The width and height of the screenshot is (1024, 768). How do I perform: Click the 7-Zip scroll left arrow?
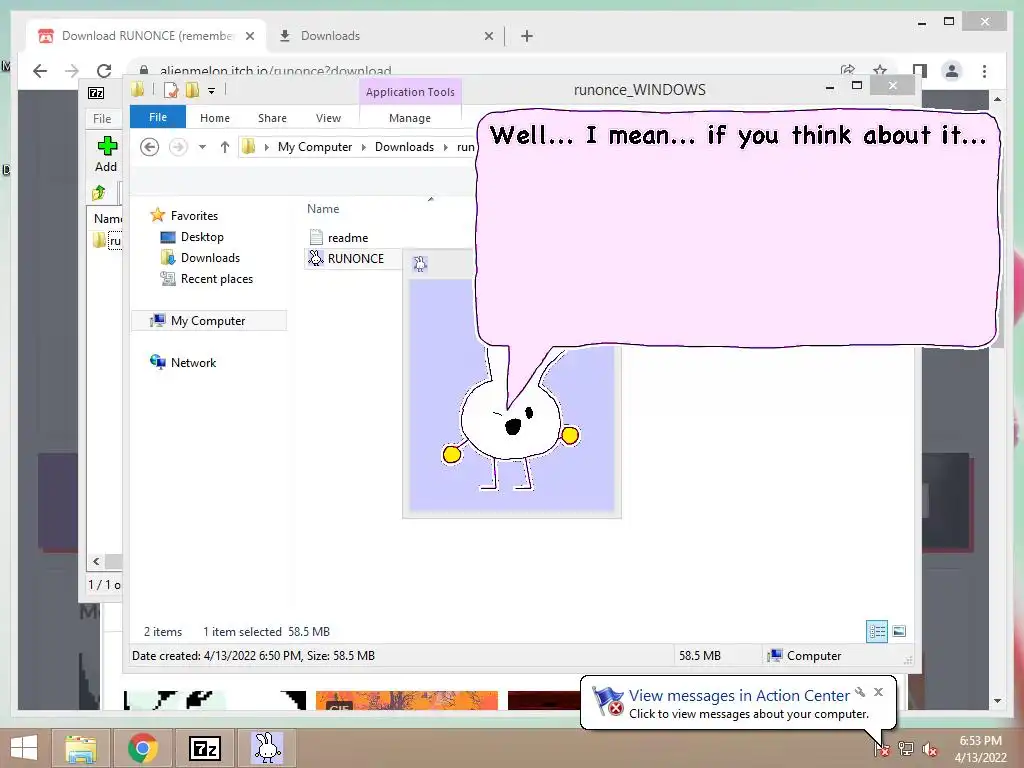[97, 562]
